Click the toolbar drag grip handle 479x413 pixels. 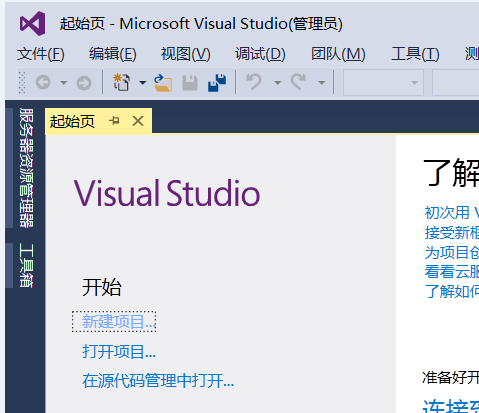(22, 82)
